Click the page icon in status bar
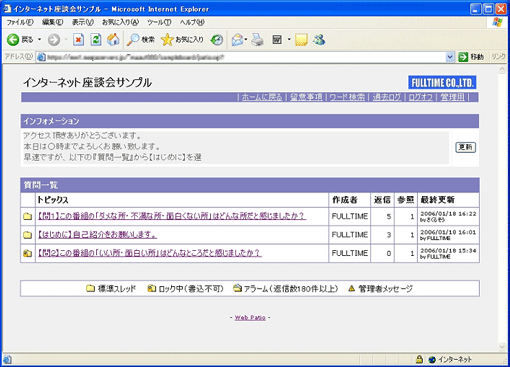510x367 pixels. 7,360
